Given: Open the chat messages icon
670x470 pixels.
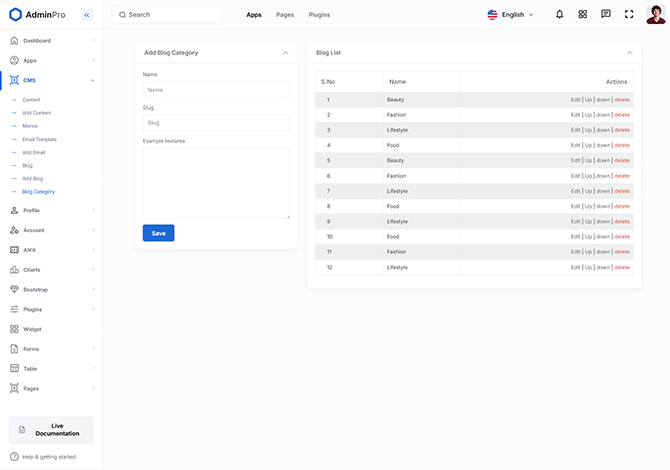Looking at the screenshot, I should pos(605,15).
